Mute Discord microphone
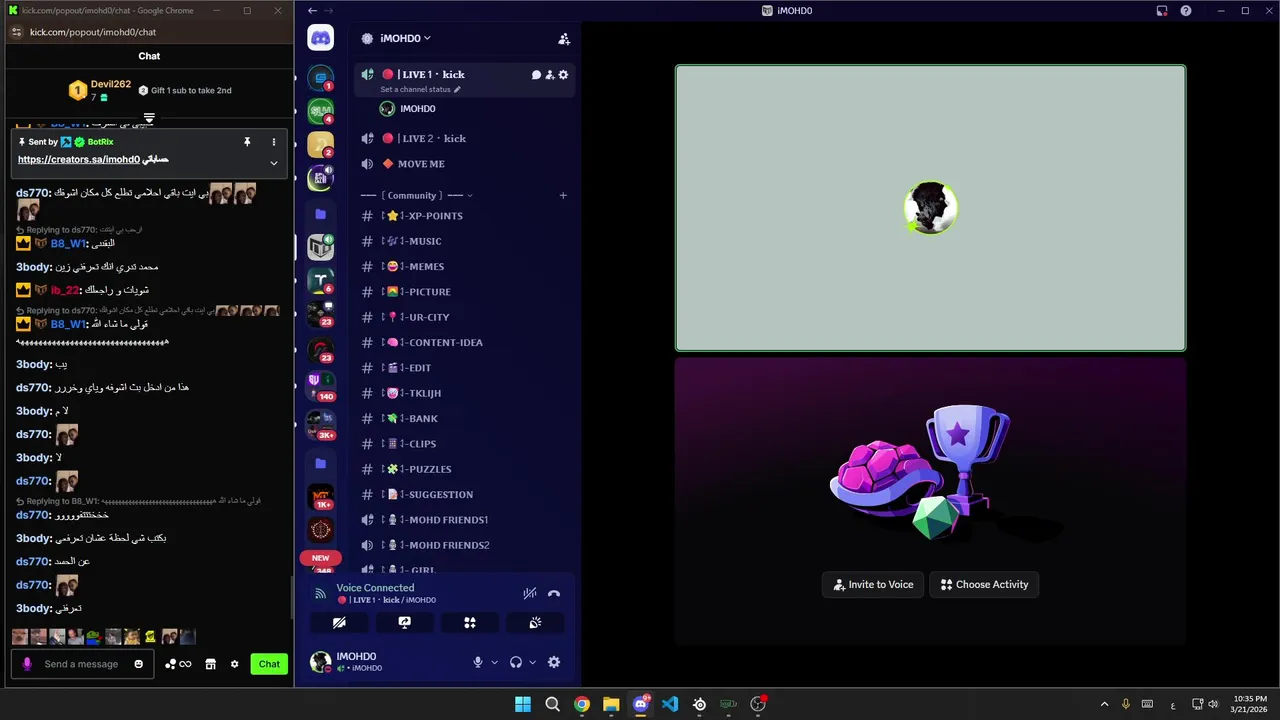This screenshot has width=1280, height=720. tap(478, 662)
